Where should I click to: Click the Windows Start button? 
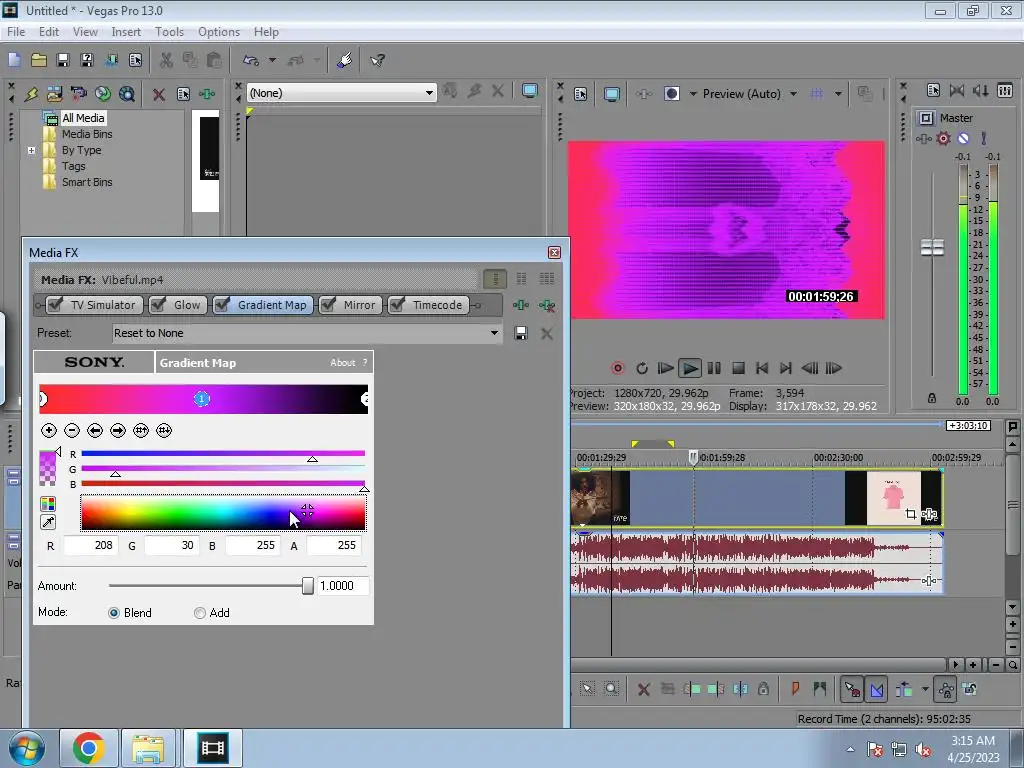point(27,748)
